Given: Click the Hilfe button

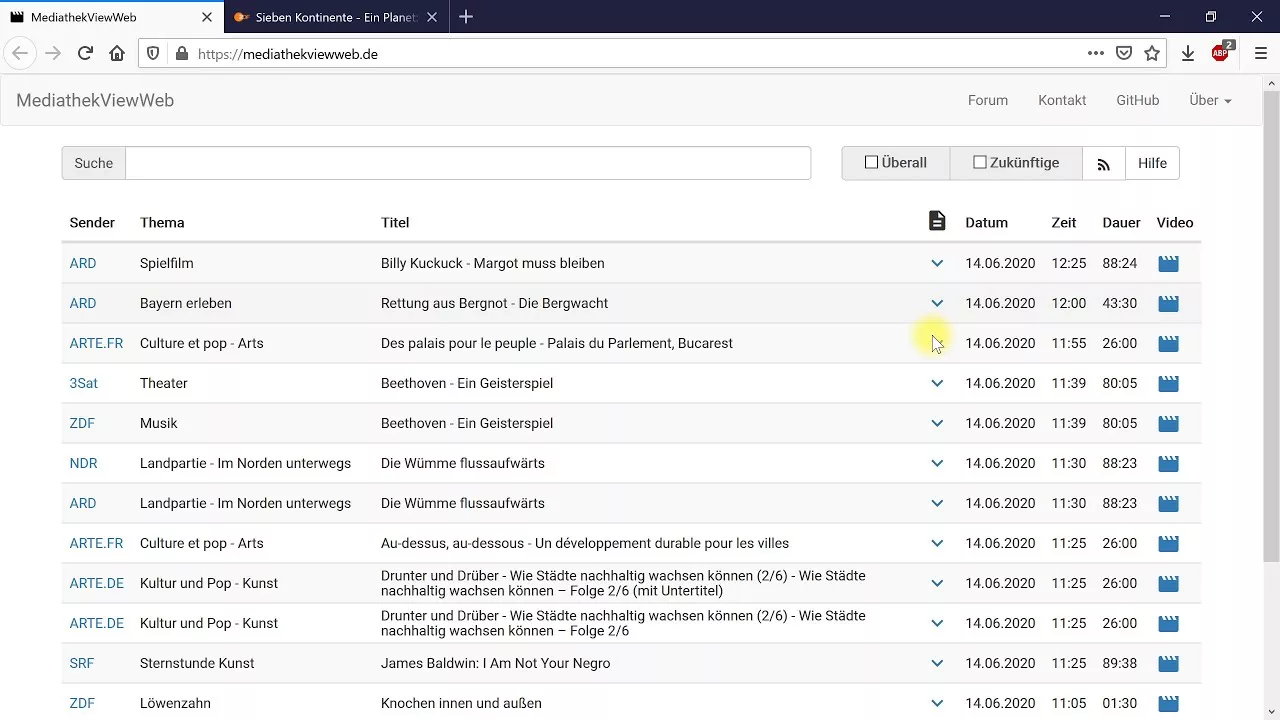Looking at the screenshot, I should [1152, 163].
